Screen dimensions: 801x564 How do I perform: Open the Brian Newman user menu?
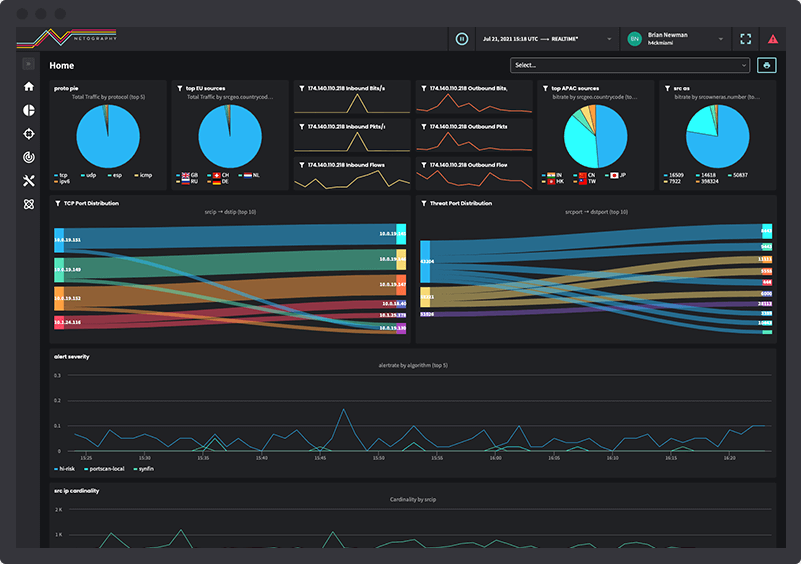[x=675, y=39]
